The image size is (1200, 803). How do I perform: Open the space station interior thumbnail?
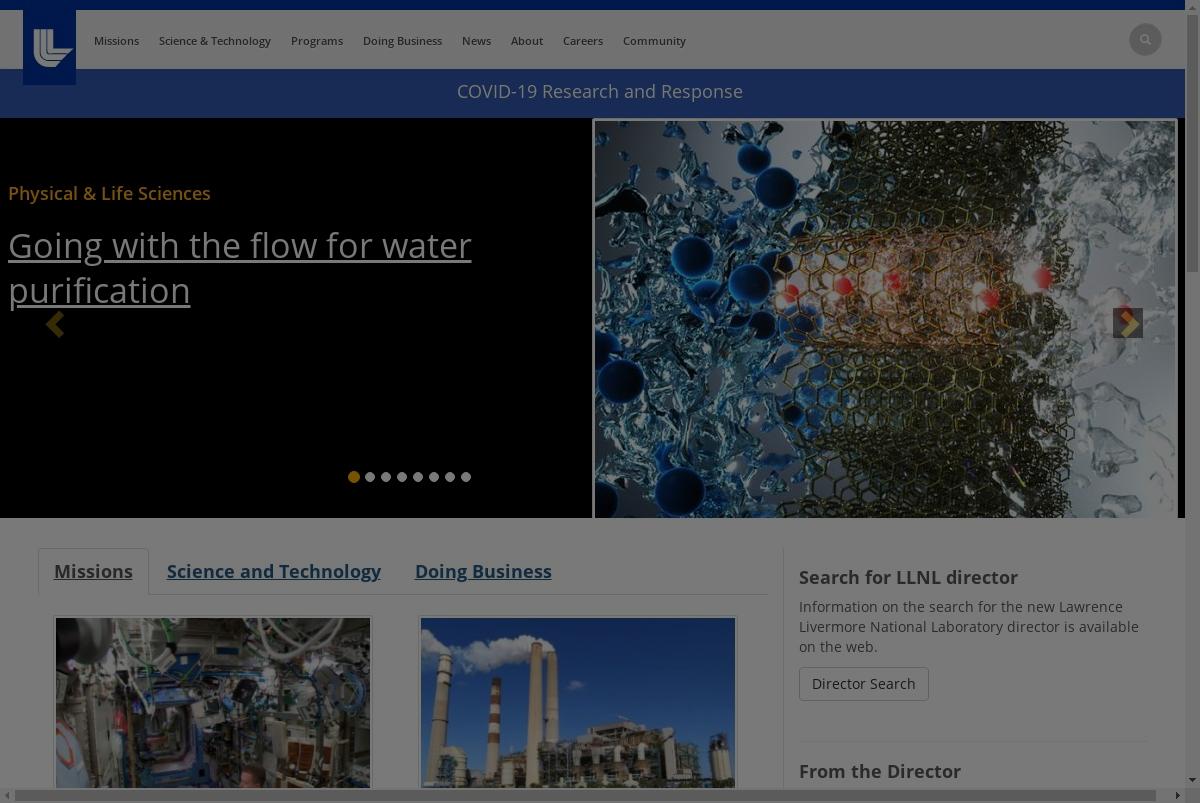point(213,702)
